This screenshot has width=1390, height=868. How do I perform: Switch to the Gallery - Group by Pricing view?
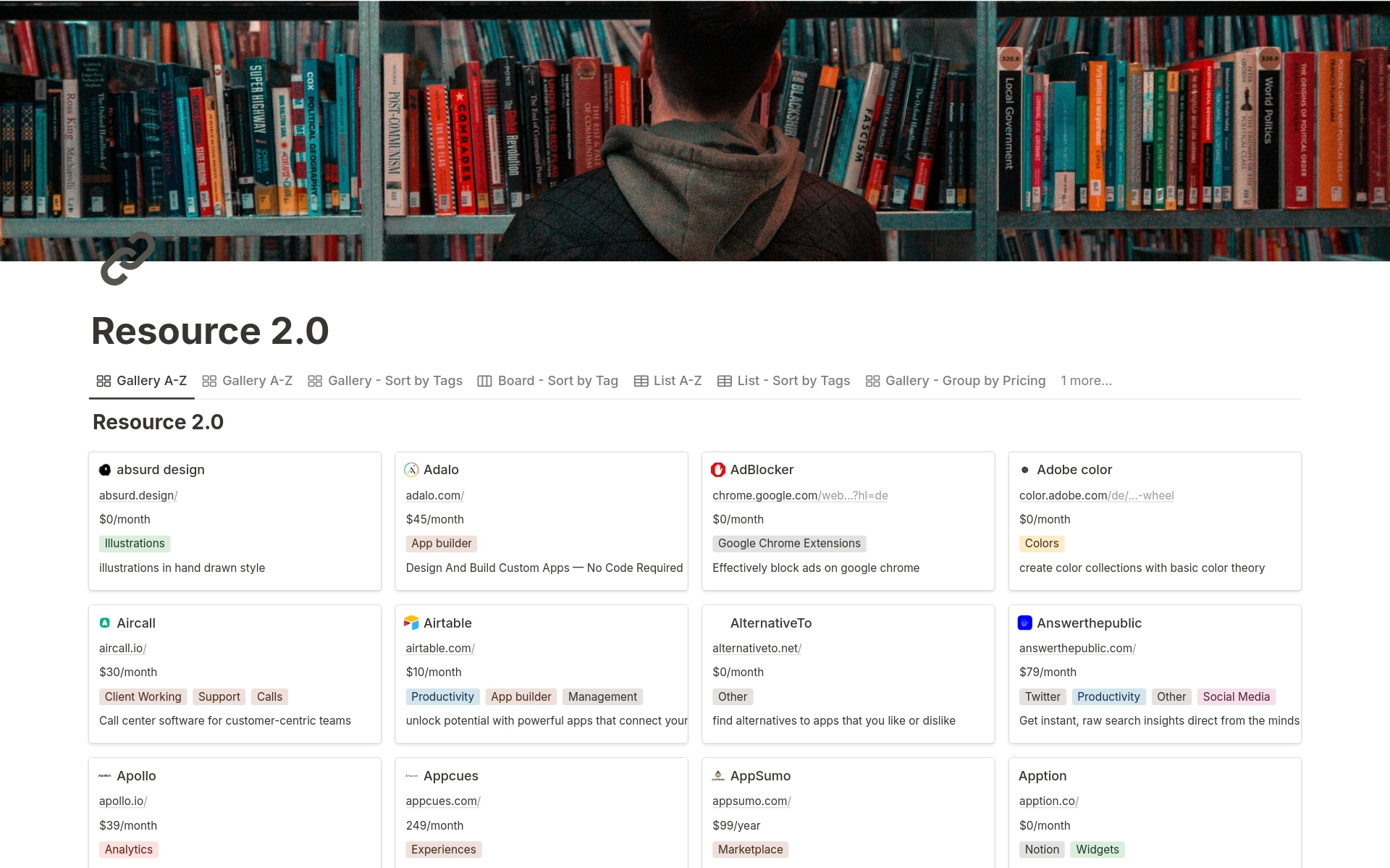point(966,380)
